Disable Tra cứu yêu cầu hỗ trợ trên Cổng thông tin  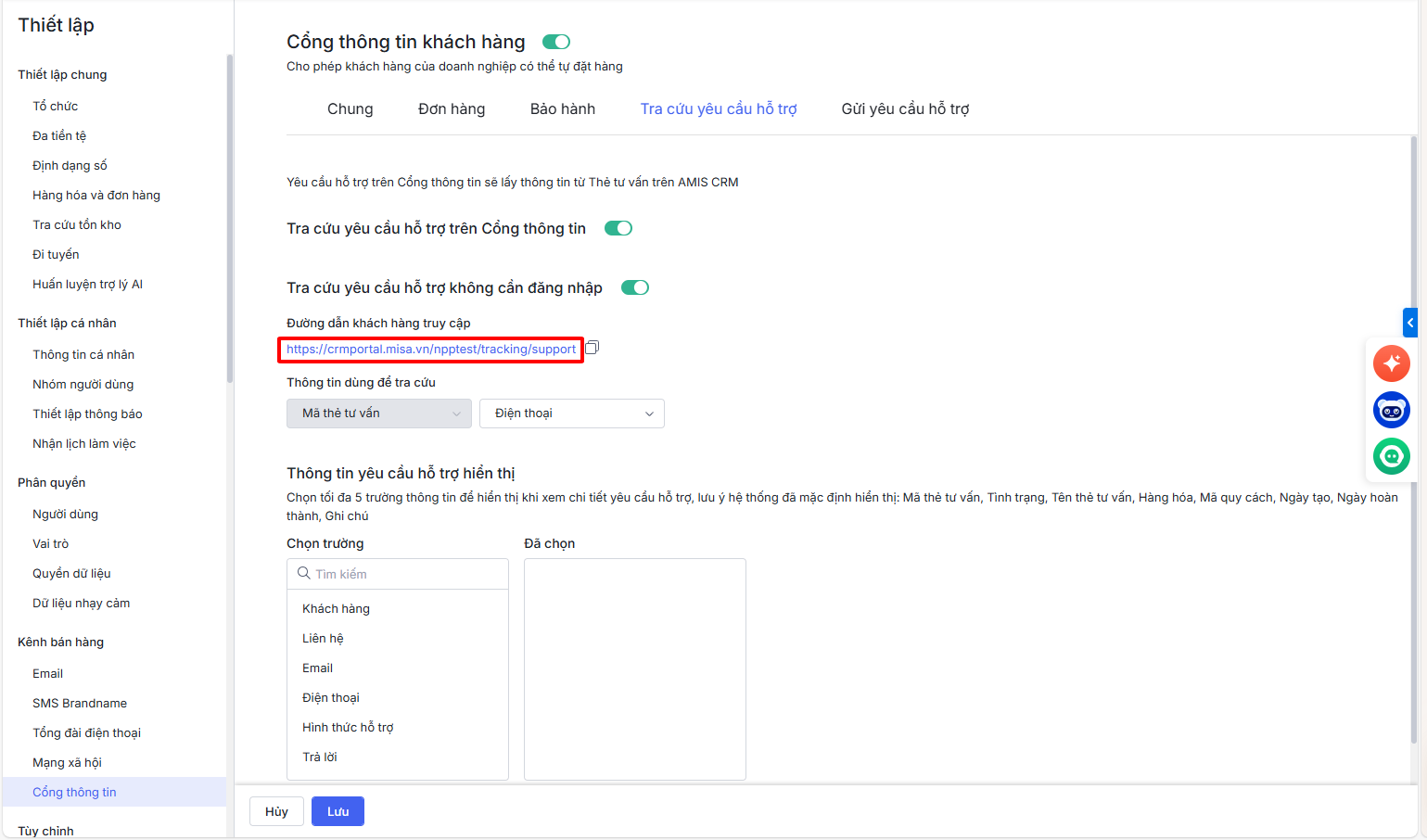[x=618, y=228]
